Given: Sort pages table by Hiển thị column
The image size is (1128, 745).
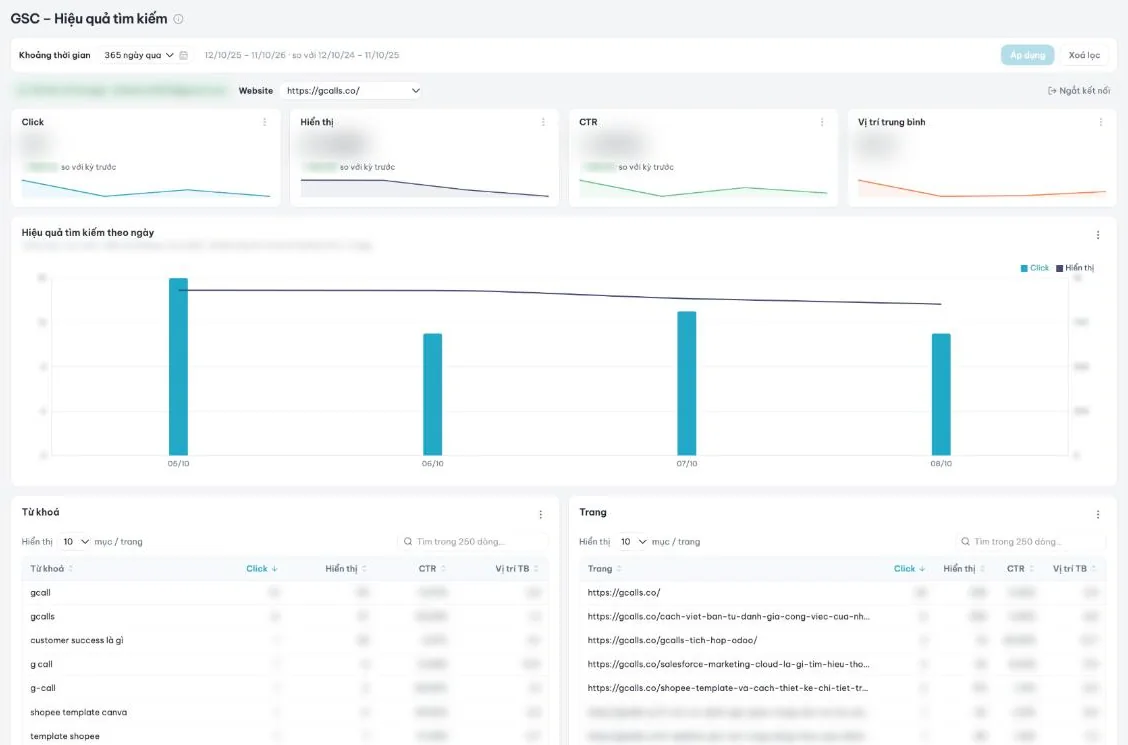Looking at the screenshot, I should pos(963,569).
